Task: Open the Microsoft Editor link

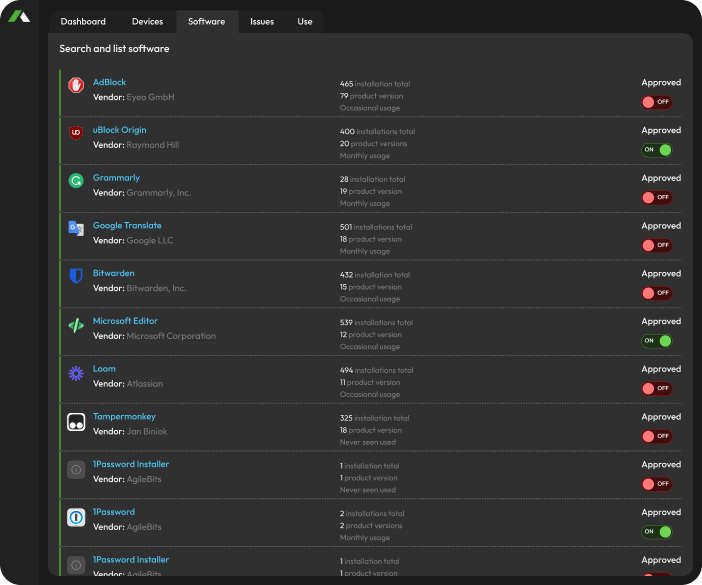Action: 125,321
